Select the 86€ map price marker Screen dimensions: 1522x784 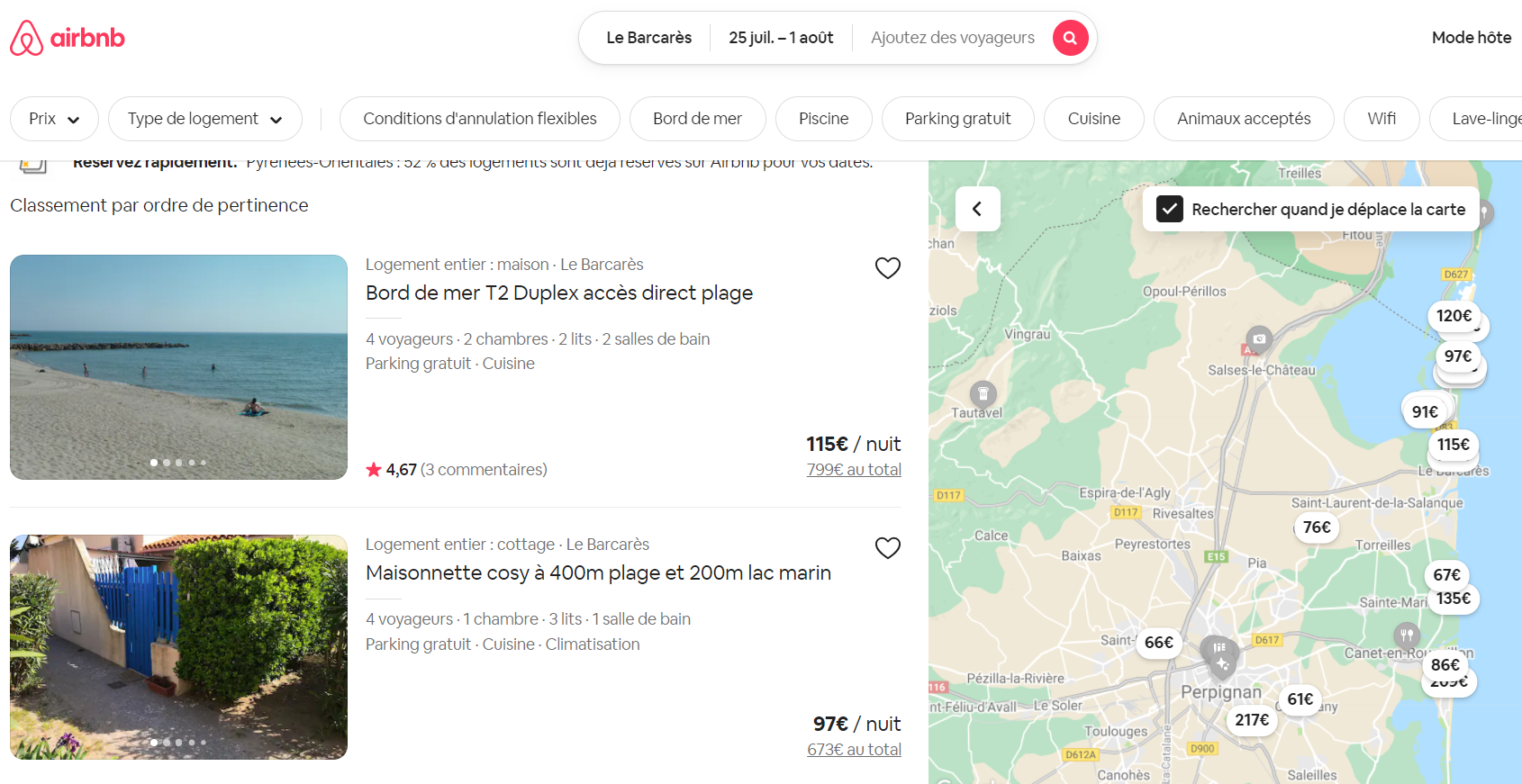click(x=1445, y=665)
